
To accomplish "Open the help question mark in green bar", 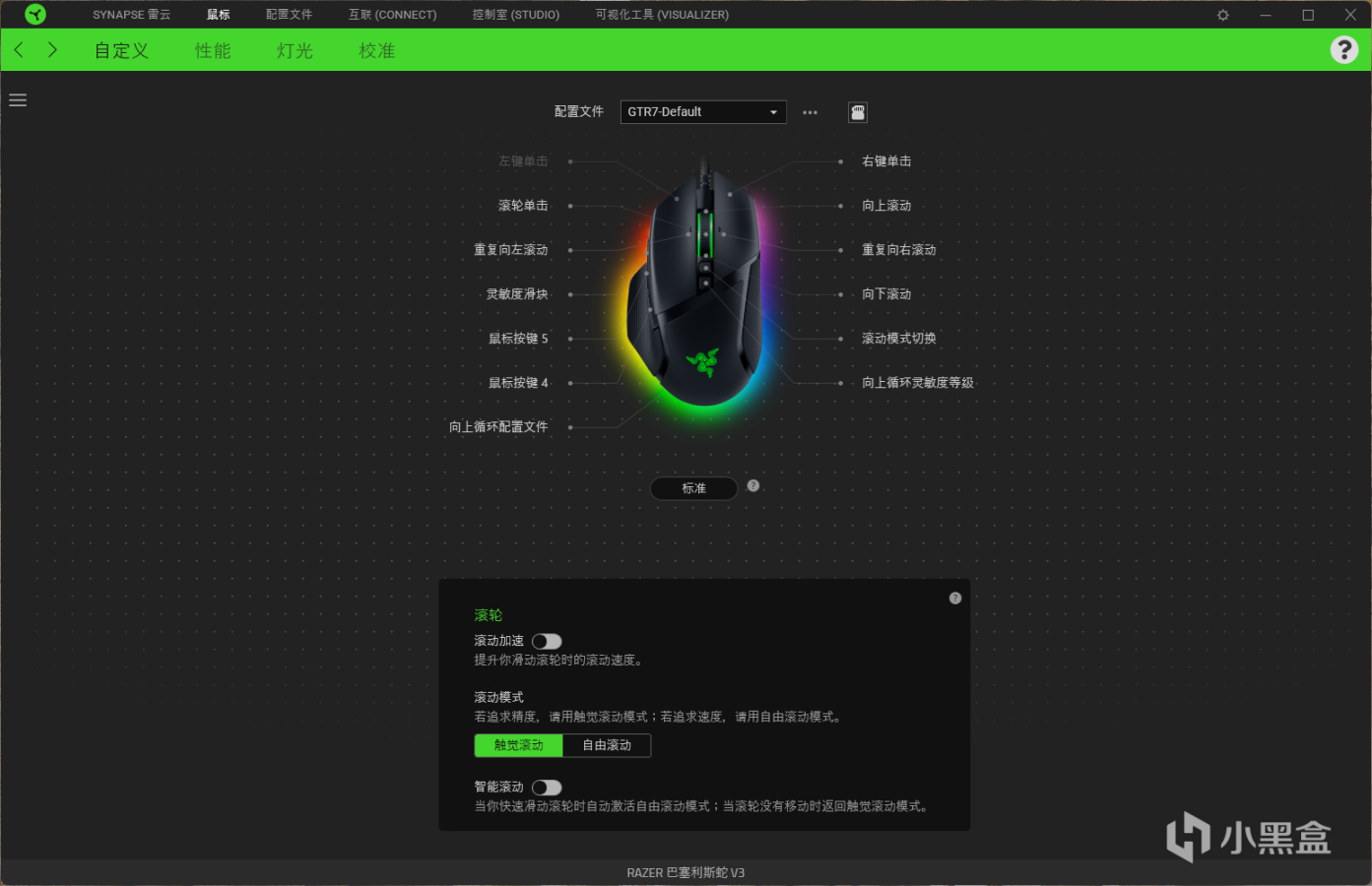I will pyautogui.click(x=1344, y=49).
